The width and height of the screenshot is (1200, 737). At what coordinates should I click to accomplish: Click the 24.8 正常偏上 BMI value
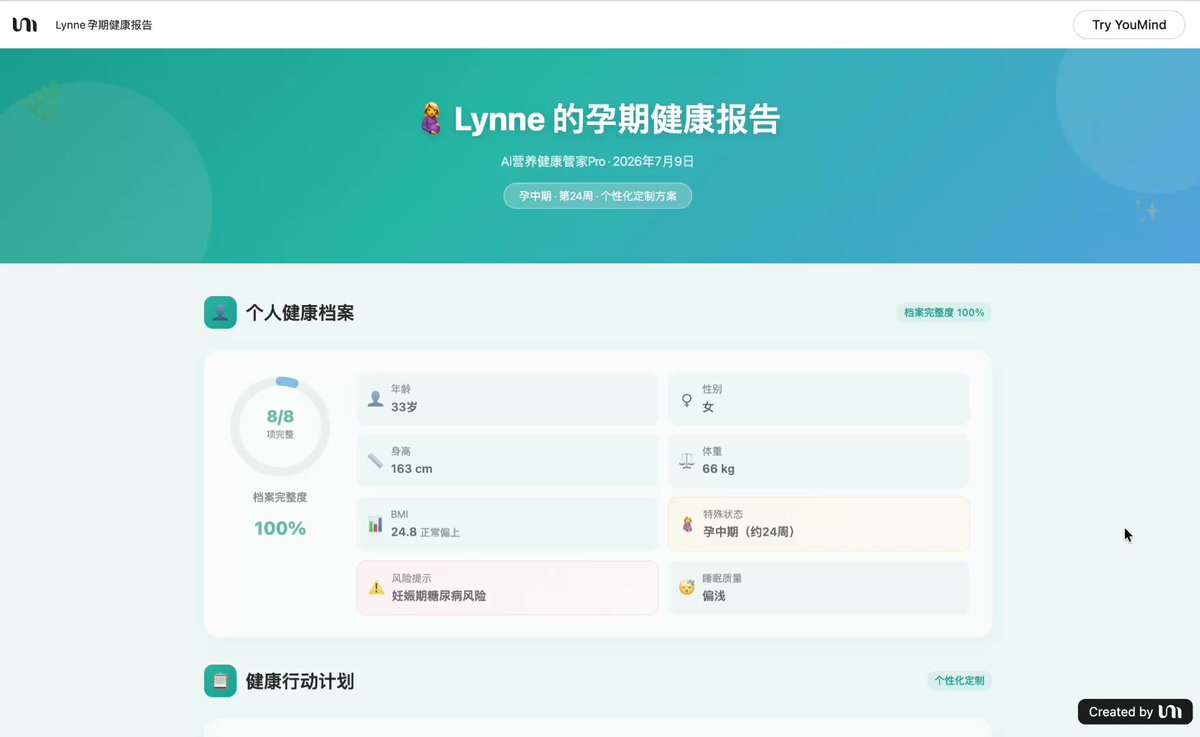(425, 532)
